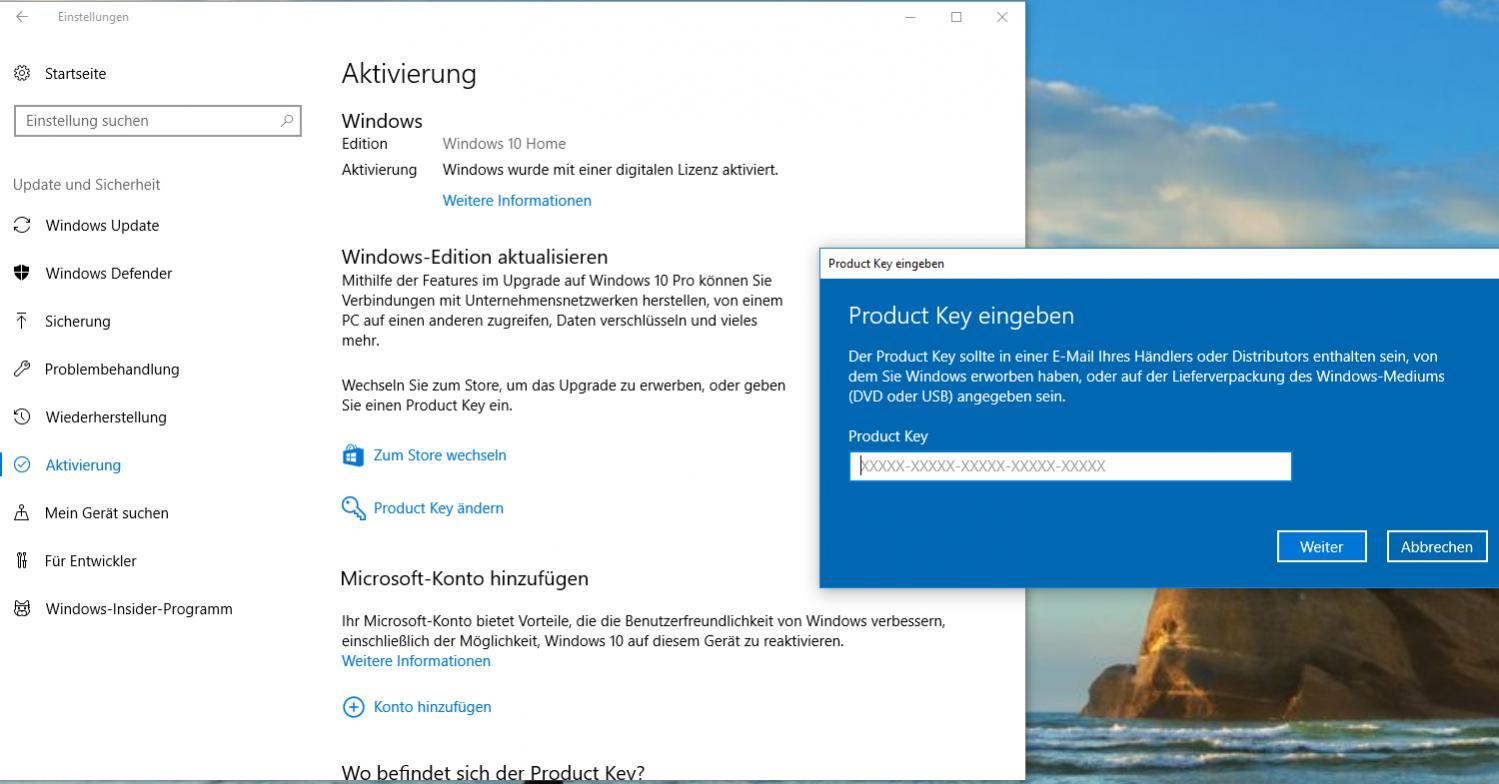
Task: Click the Microsoft-Konto hinzufügen heading
Action: click(x=465, y=578)
